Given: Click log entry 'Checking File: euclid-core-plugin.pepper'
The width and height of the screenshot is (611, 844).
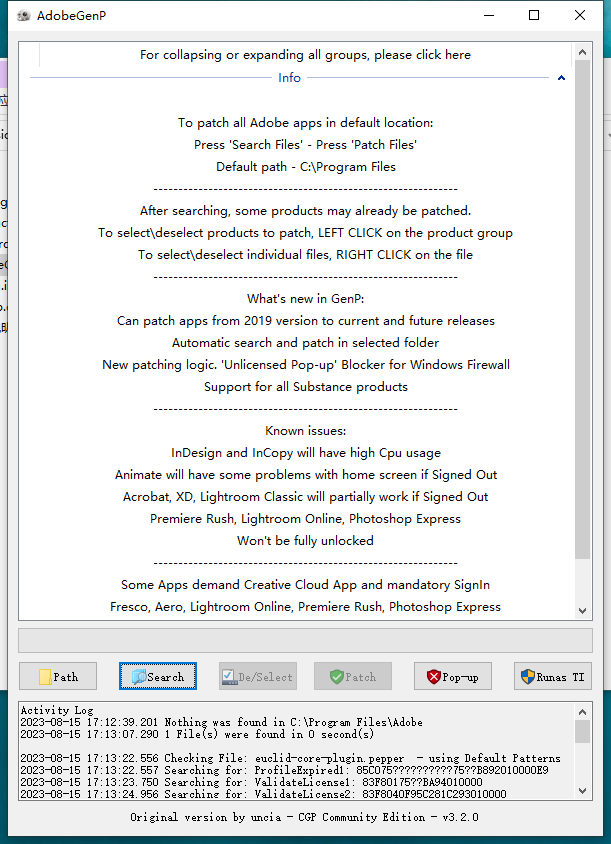Looking at the screenshot, I should [290, 758].
